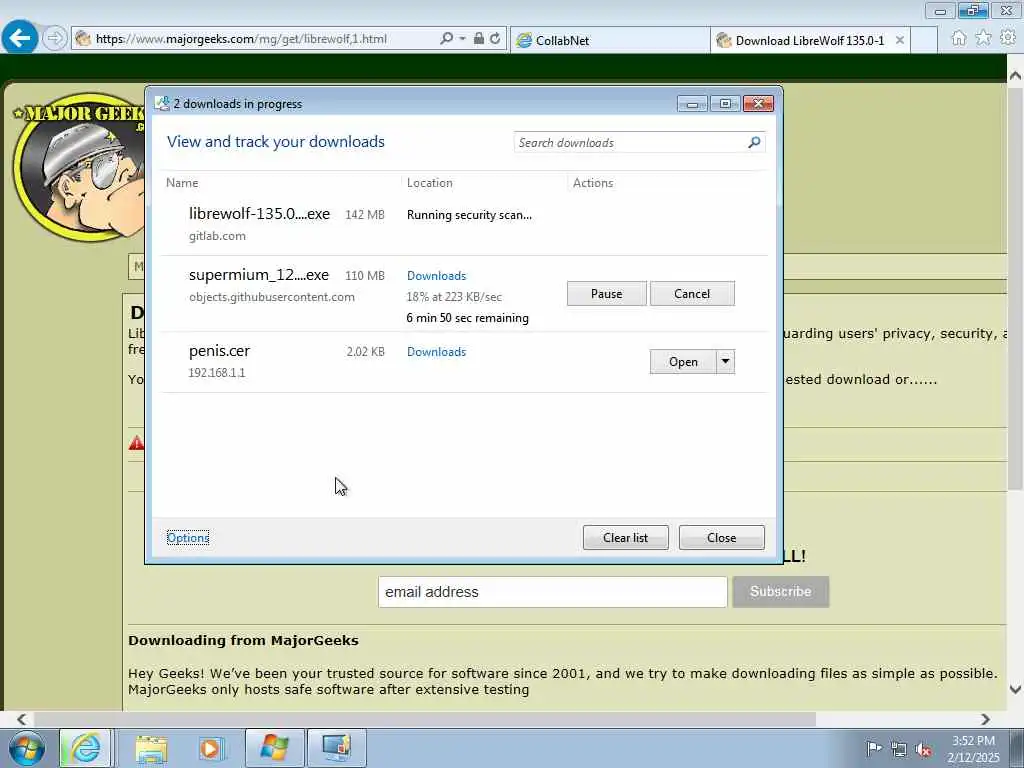Click the horizontal scrollbar left arrow
The image size is (1024, 768).
pos(22,719)
